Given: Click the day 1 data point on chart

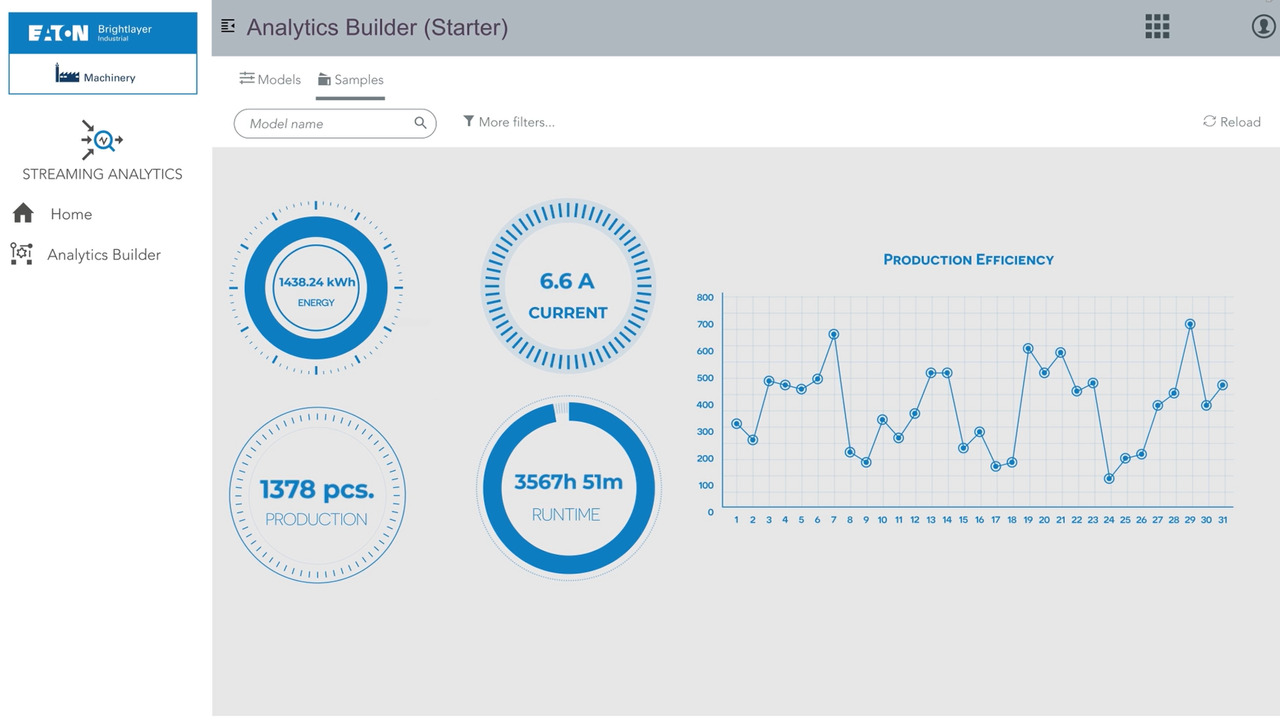Looking at the screenshot, I should (737, 424).
